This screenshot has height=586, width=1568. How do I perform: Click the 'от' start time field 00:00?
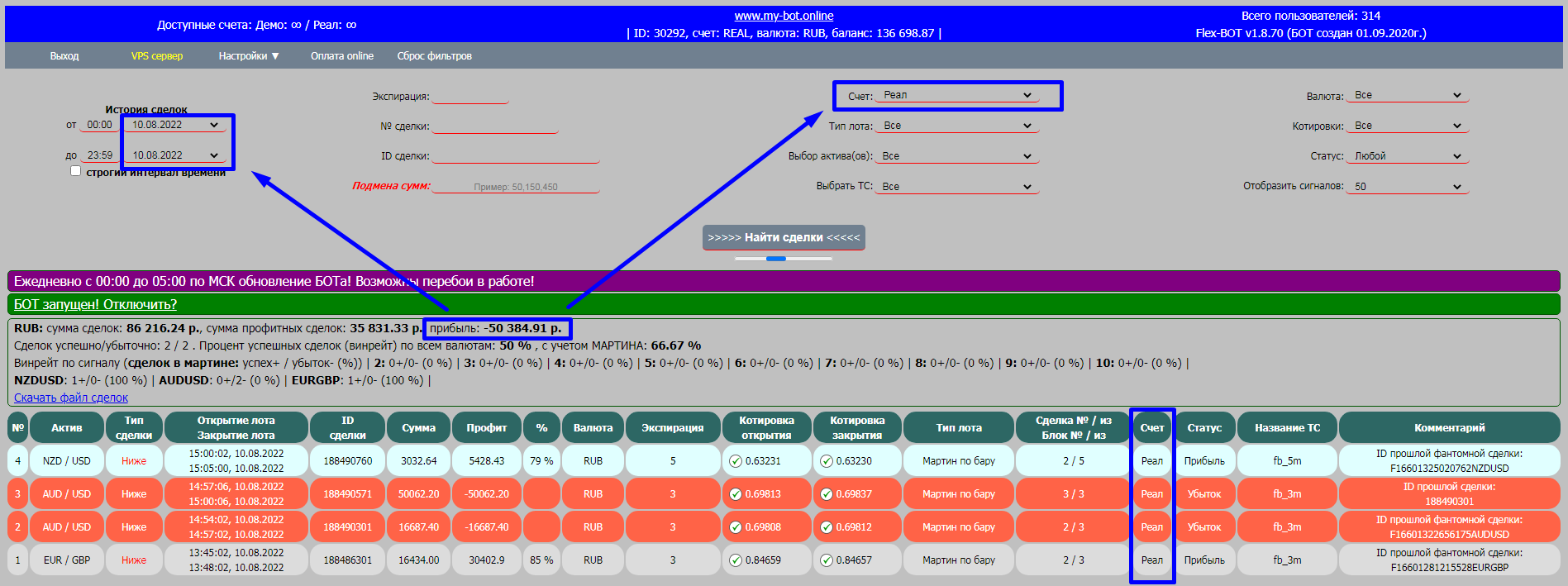[100, 125]
